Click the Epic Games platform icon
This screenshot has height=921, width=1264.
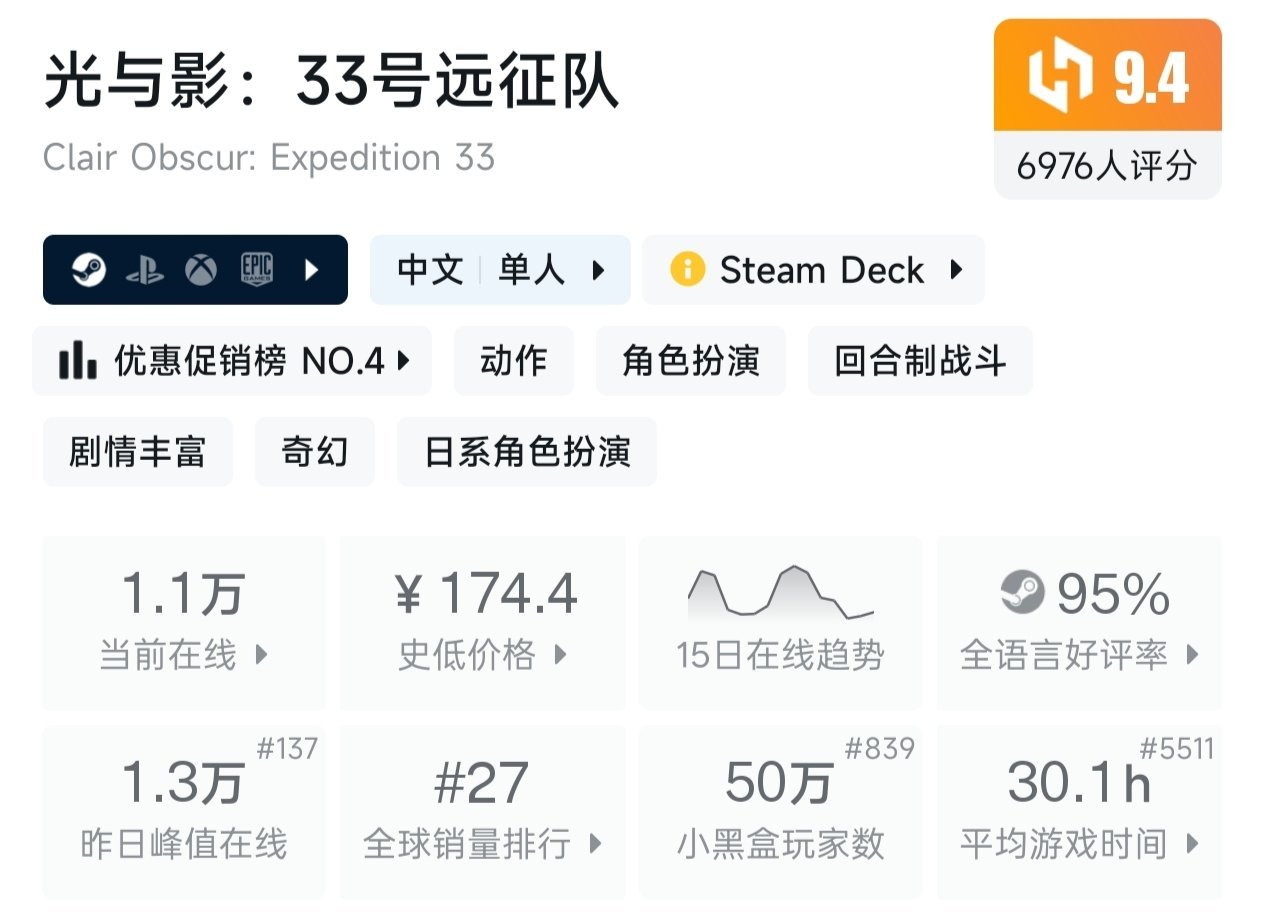tap(257, 270)
